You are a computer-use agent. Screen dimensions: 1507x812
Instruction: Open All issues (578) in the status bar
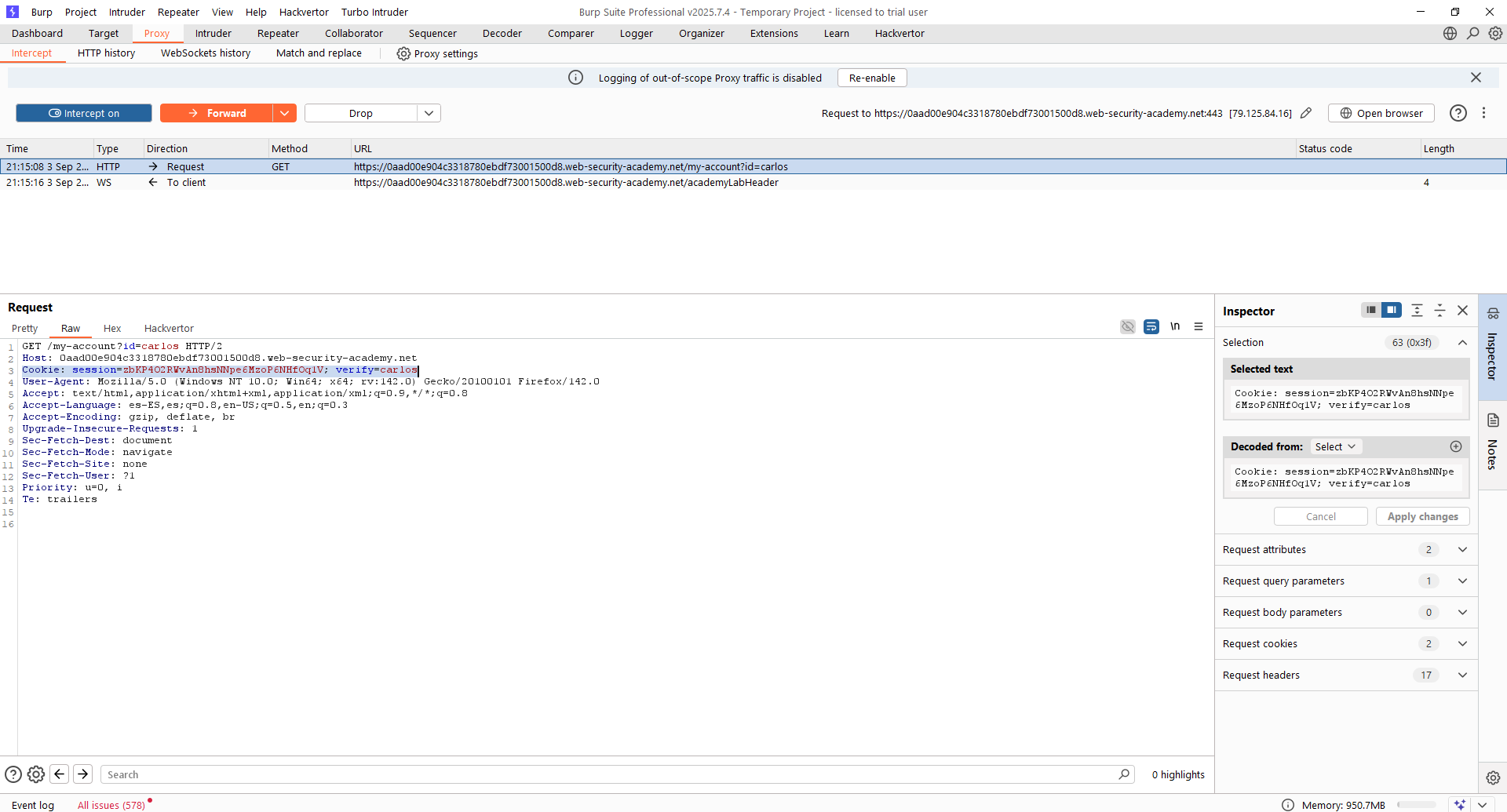pos(111,805)
